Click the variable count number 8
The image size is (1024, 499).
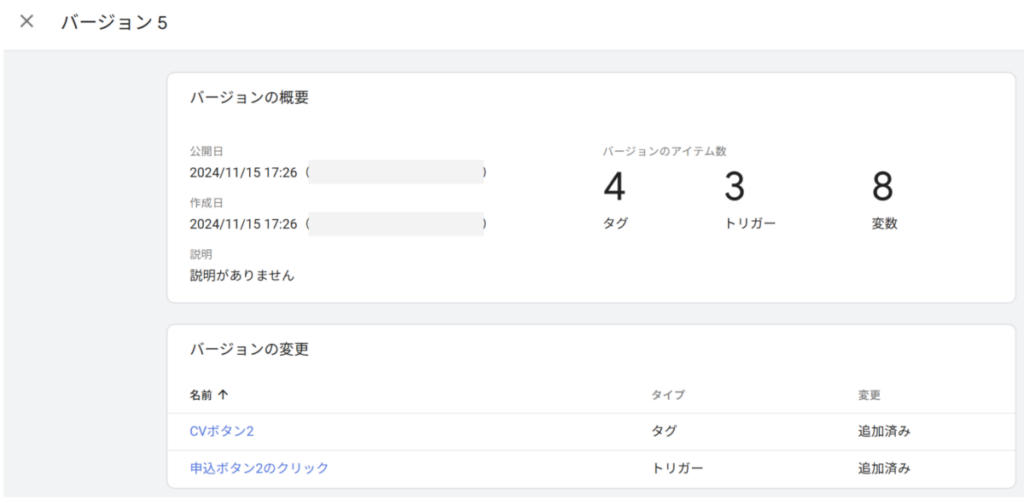pos(883,187)
